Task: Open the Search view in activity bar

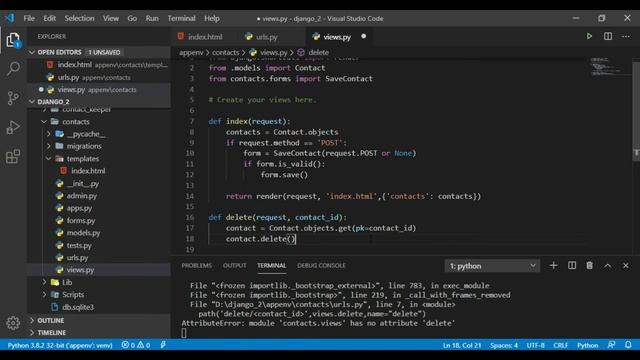Action: pos(13,68)
